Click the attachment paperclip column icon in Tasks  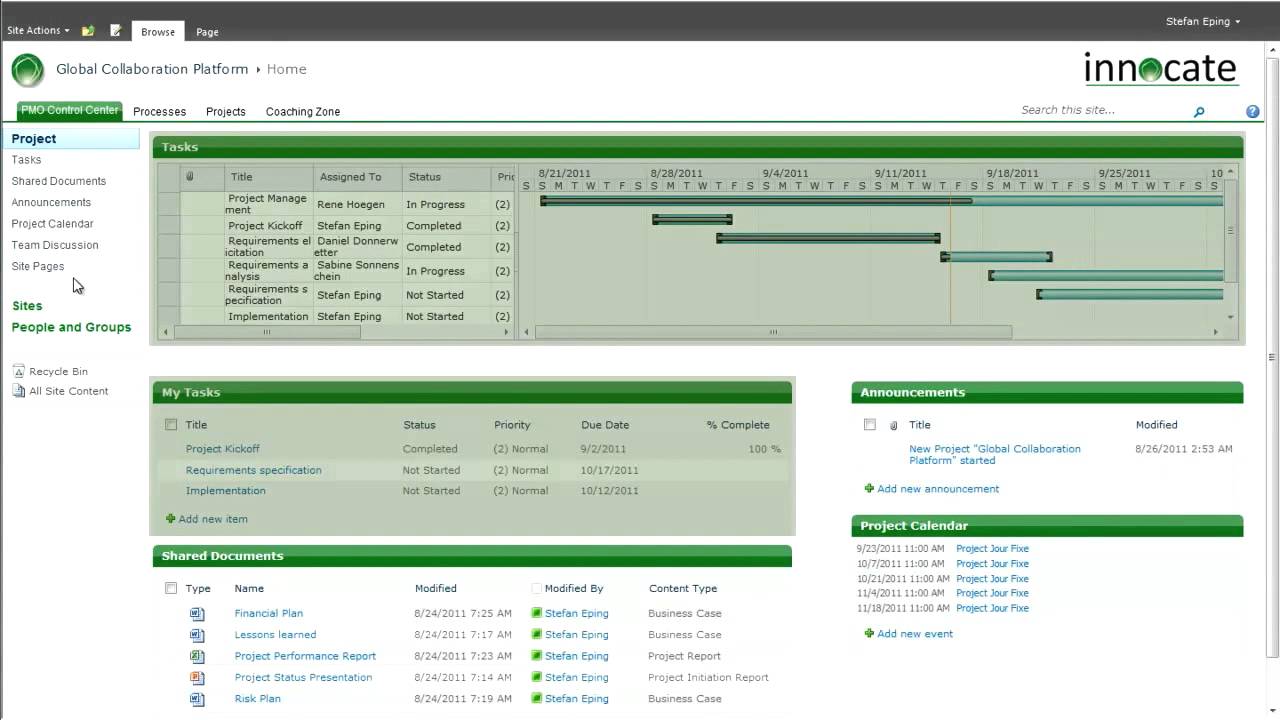189,177
